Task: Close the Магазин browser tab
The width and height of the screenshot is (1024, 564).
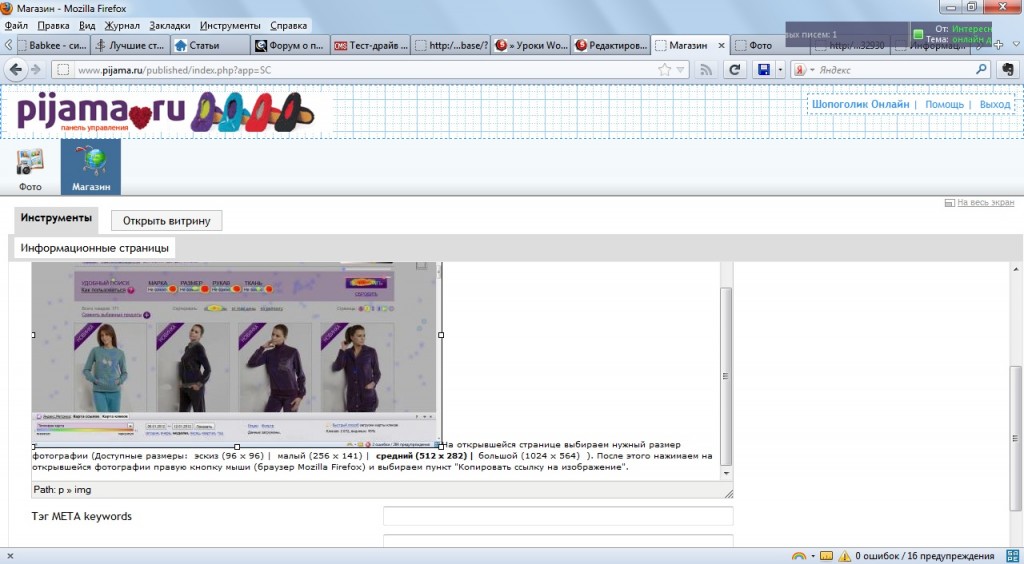Action: (721, 46)
